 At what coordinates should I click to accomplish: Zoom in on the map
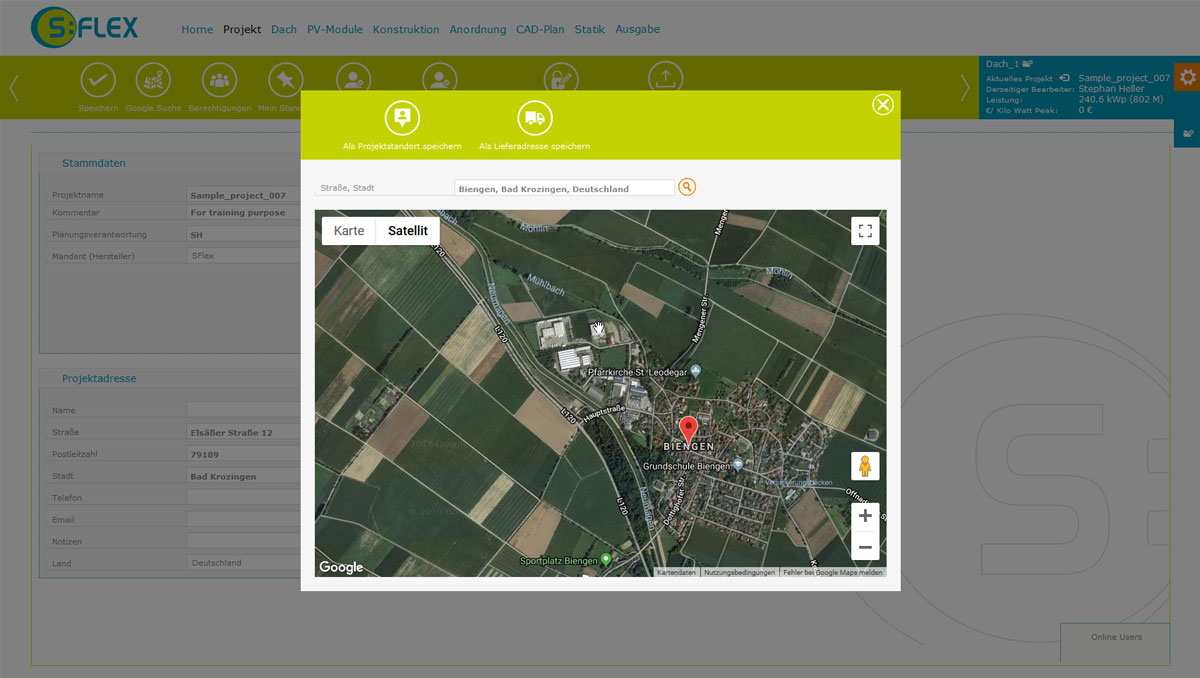coord(865,517)
